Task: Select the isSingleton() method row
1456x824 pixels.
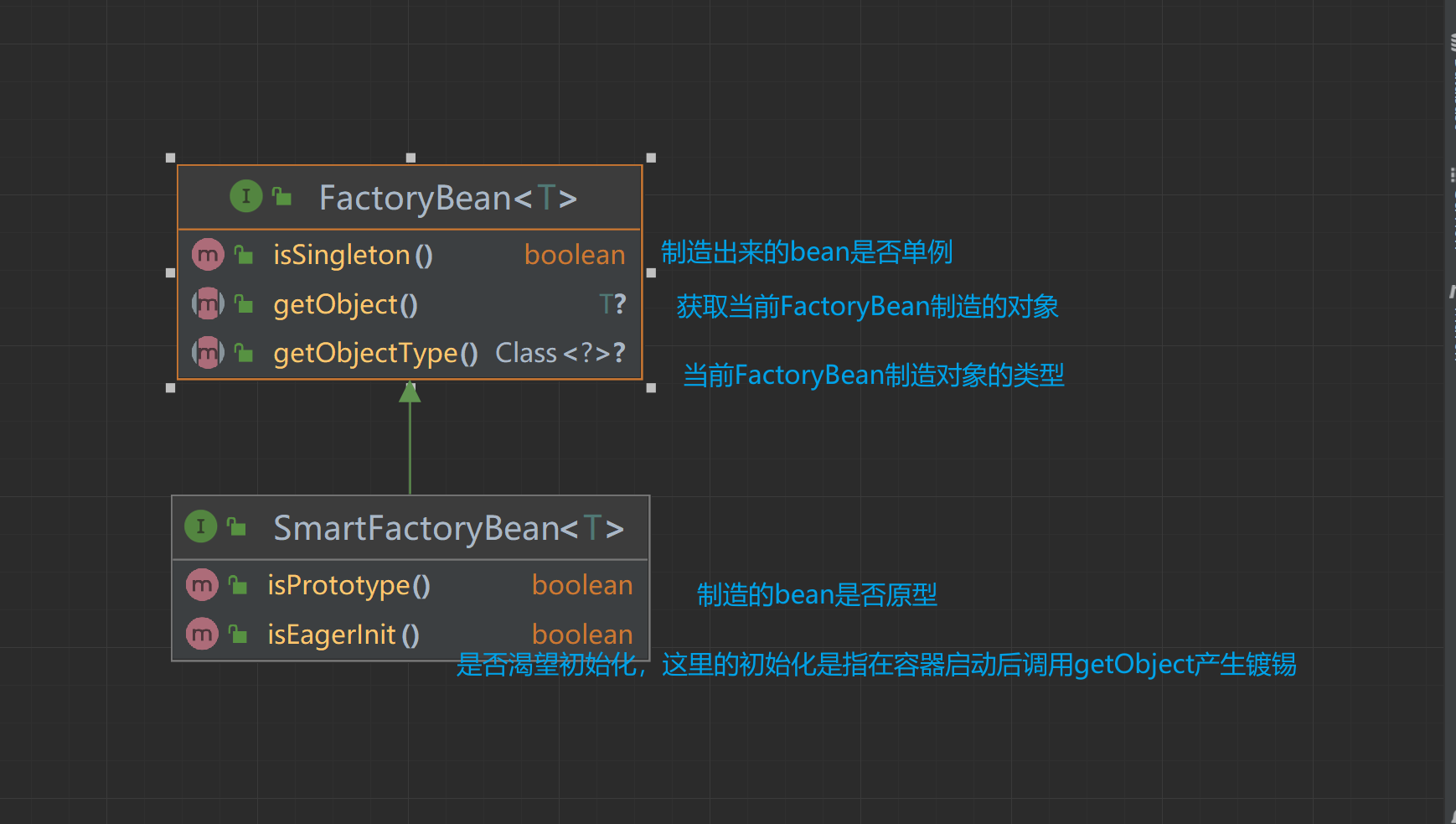Action: (410, 255)
